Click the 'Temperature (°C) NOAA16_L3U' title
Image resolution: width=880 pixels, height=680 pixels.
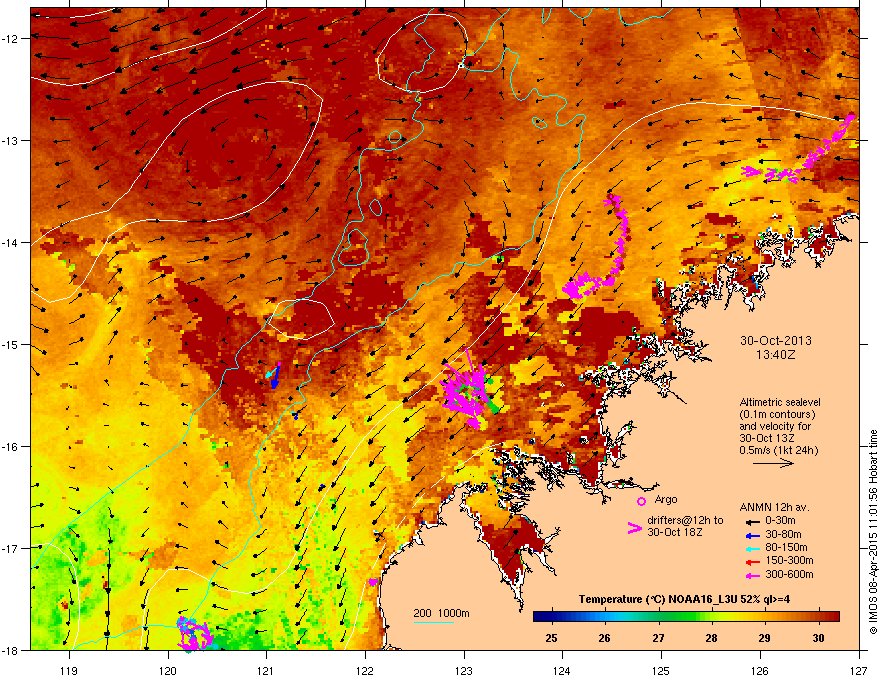[659, 599]
